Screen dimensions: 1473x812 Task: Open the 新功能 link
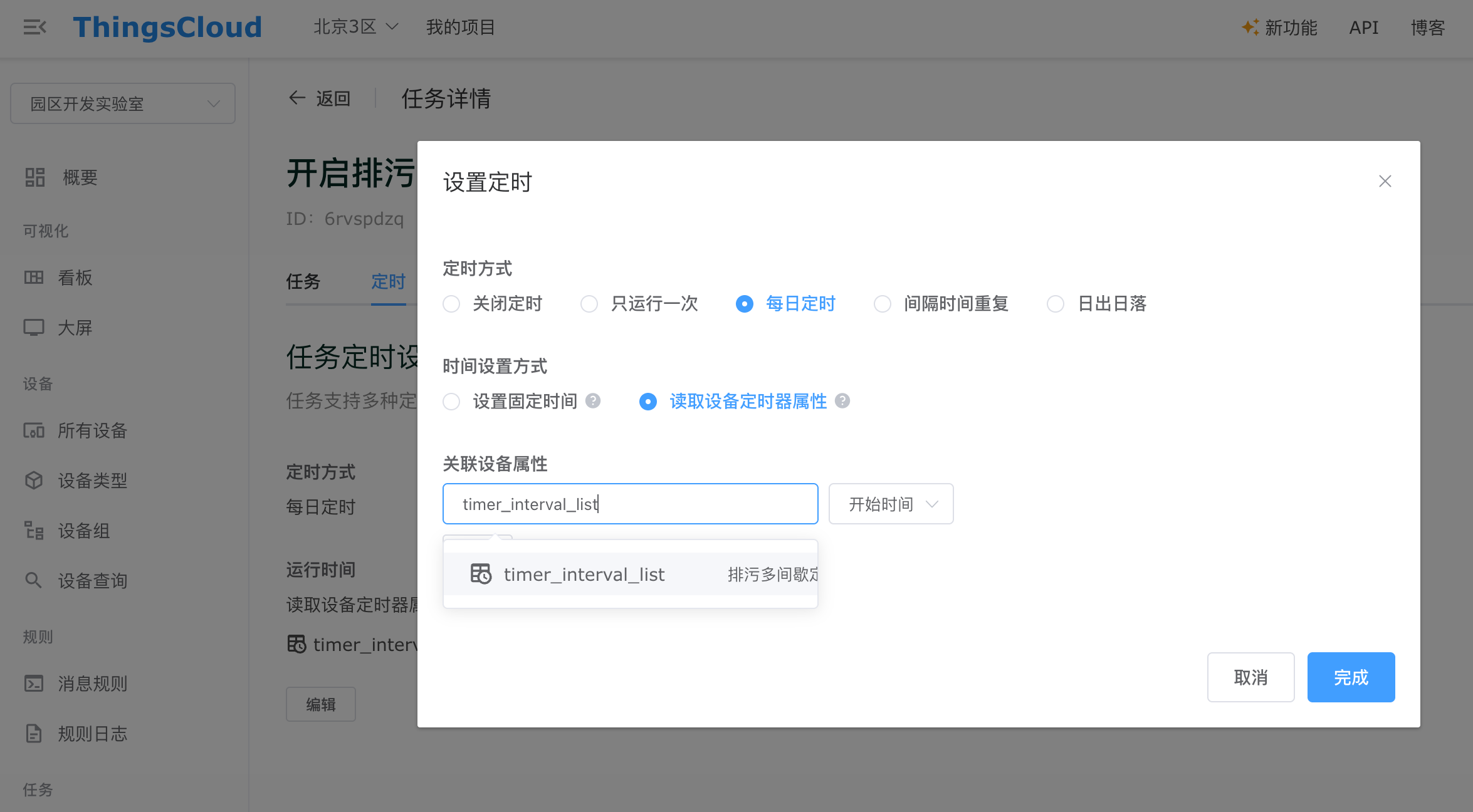pos(1291,27)
